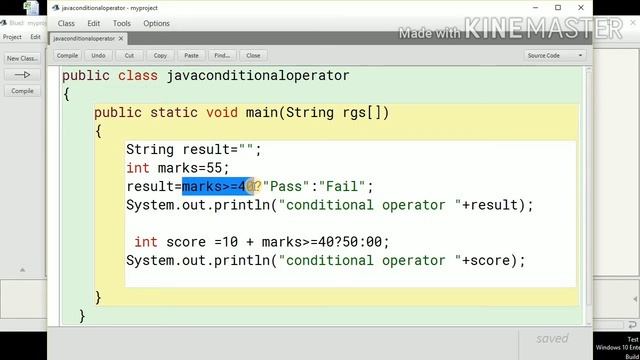Close the javaconditionaloperator tab

click(x=121, y=38)
